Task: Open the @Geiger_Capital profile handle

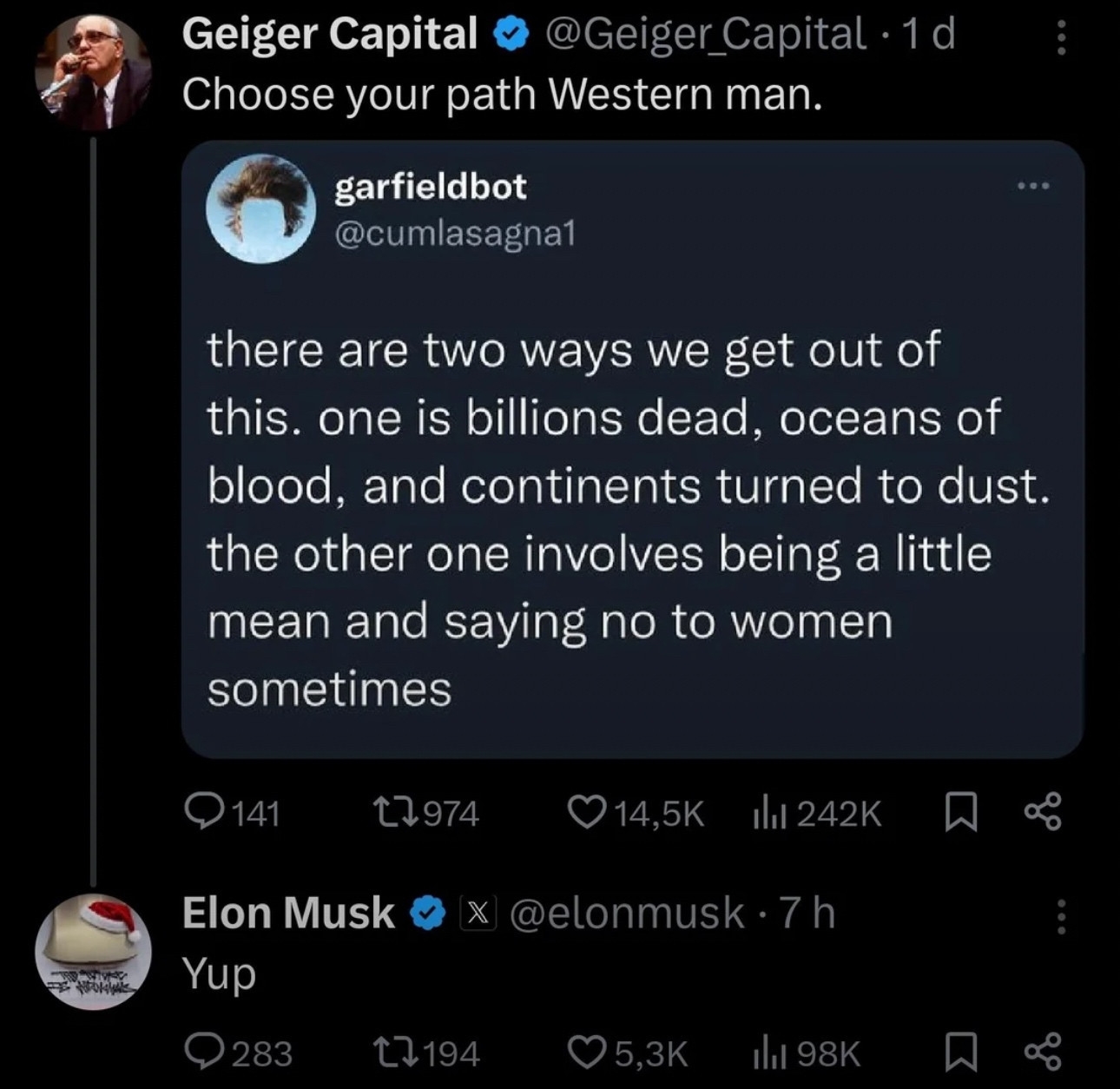Action: tap(704, 35)
